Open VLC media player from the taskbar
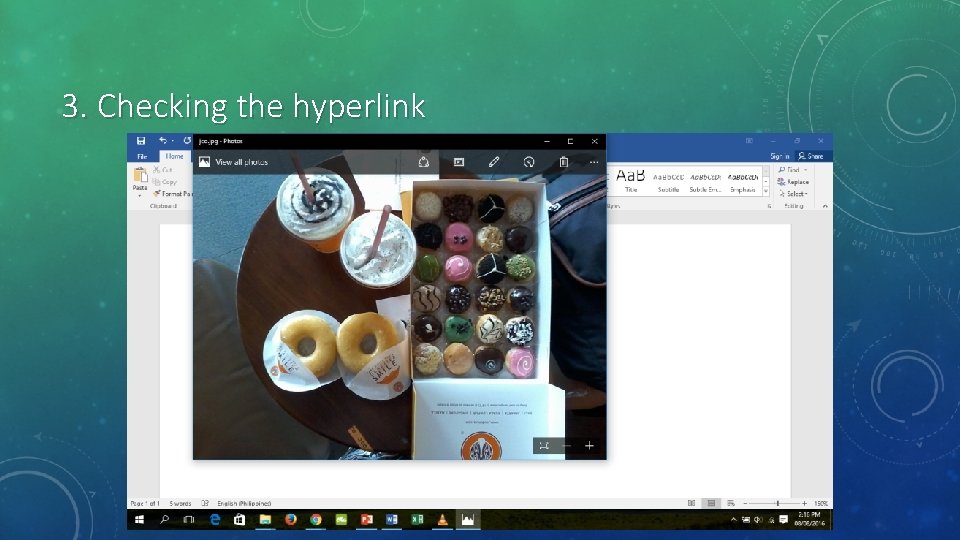Image resolution: width=960 pixels, height=540 pixels. click(442, 520)
